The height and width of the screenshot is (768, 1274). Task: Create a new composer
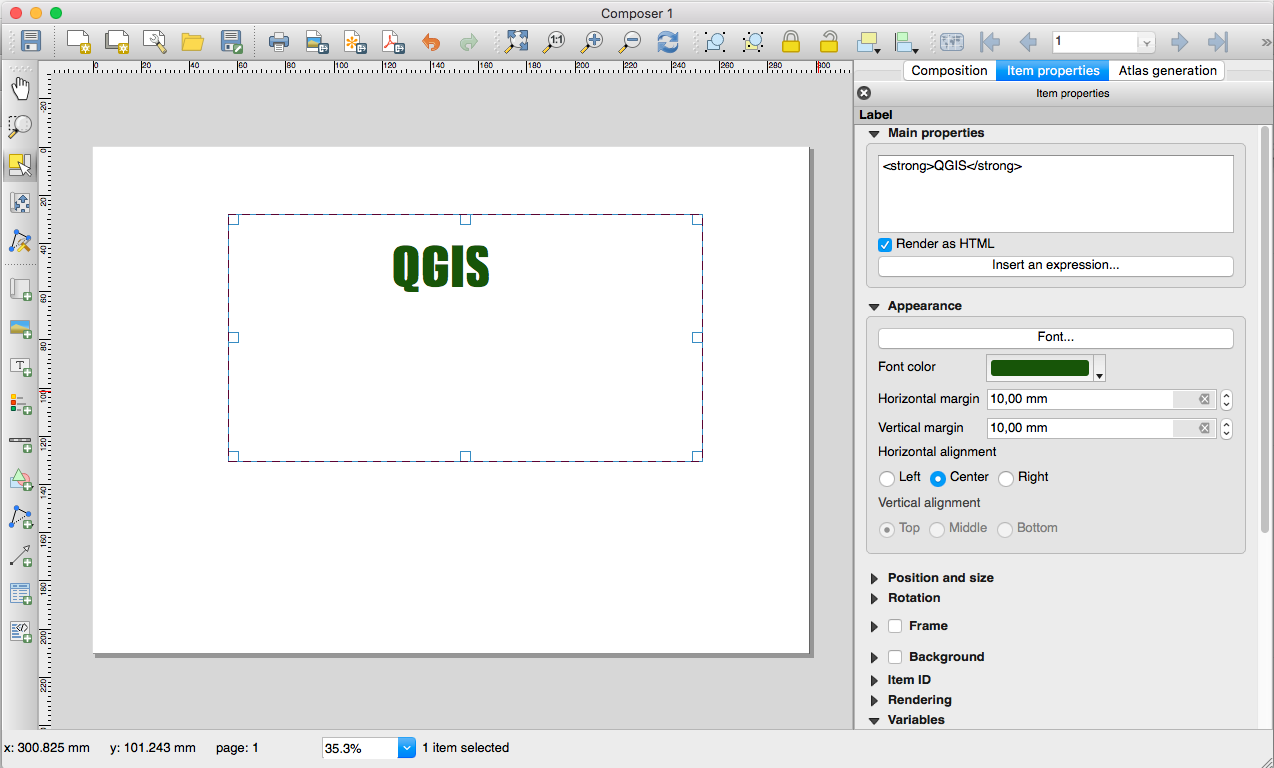(x=78, y=42)
